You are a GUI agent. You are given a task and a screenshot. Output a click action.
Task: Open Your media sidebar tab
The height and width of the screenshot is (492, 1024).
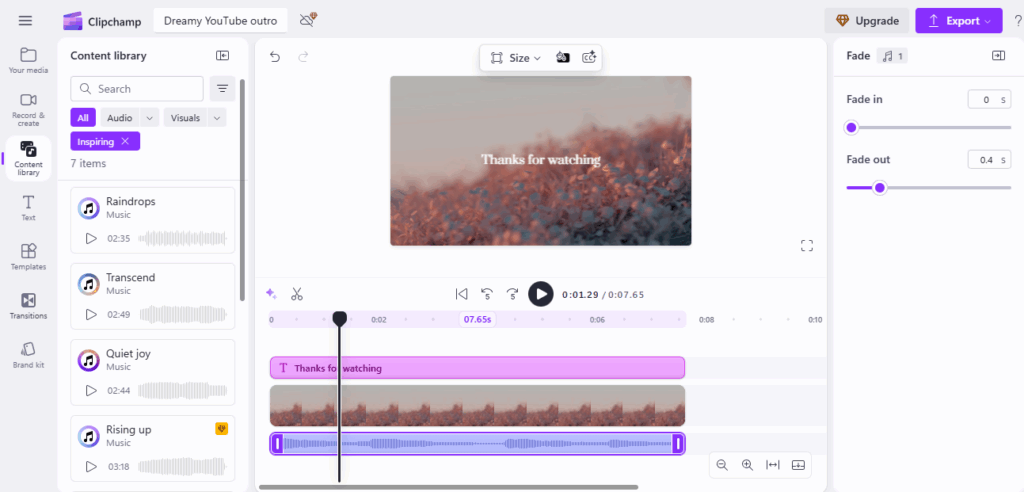pyautogui.click(x=28, y=61)
